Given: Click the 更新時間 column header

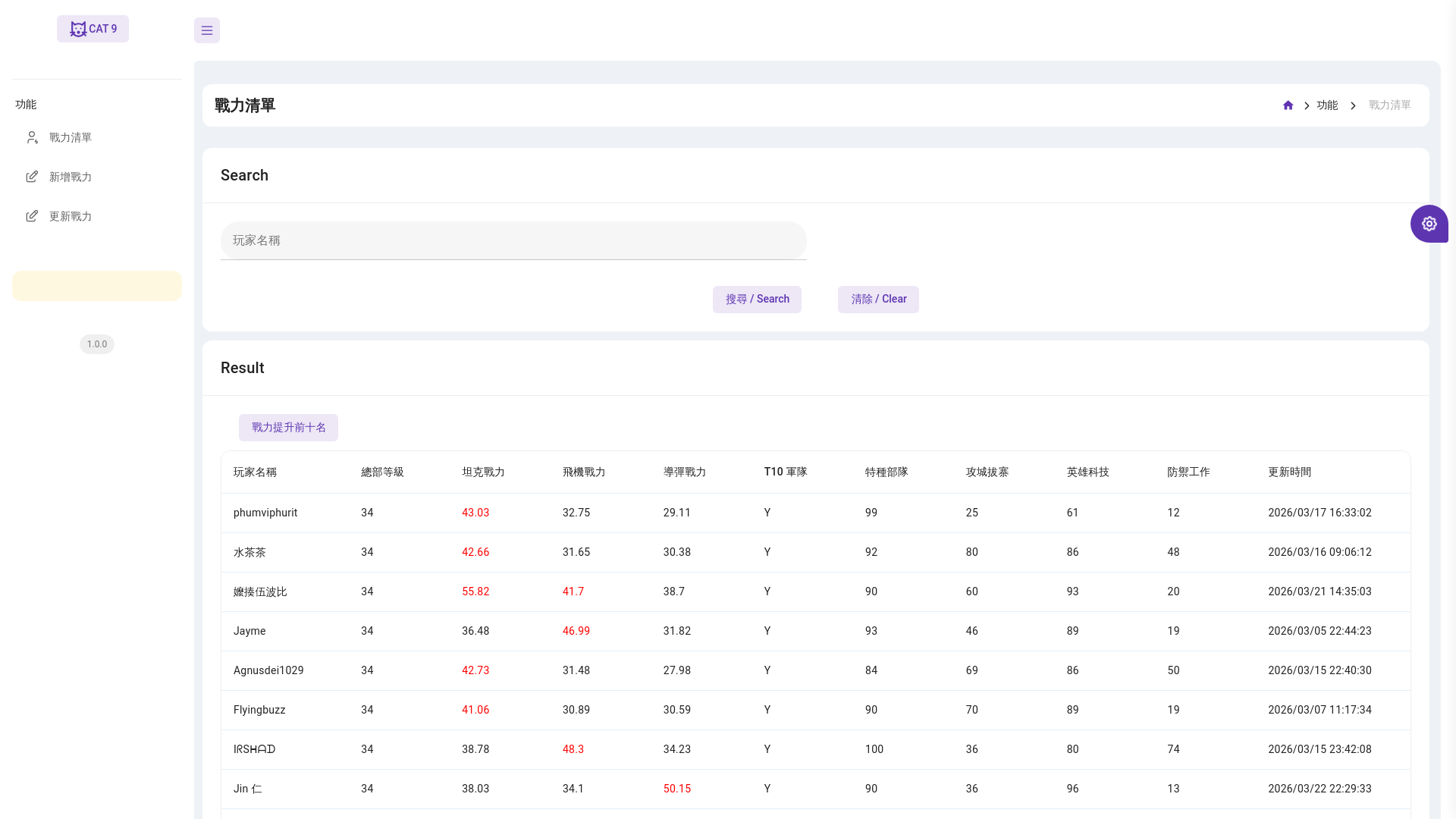Looking at the screenshot, I should [1289, 472].
